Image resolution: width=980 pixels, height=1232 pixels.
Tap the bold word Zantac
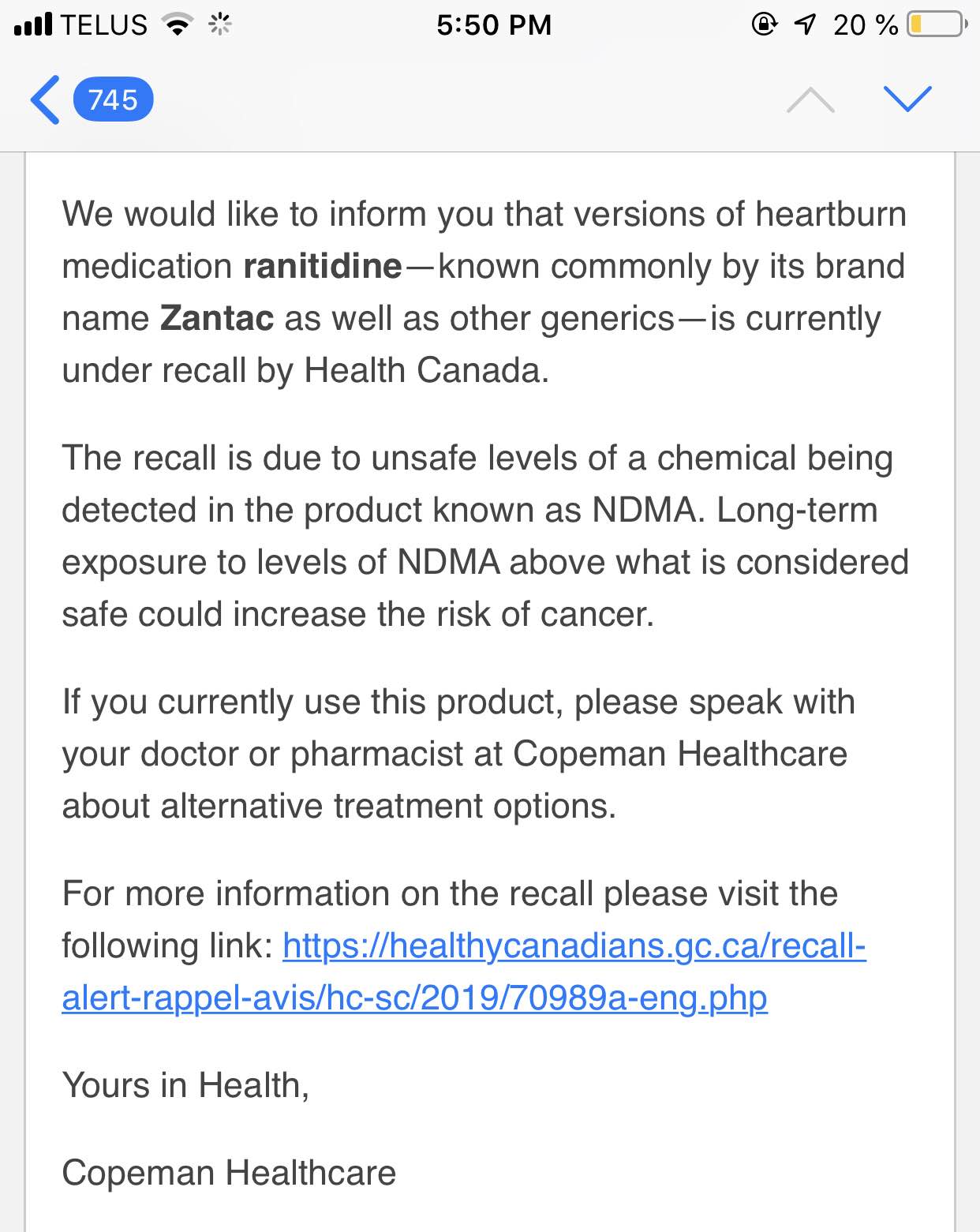pos(217,319)
